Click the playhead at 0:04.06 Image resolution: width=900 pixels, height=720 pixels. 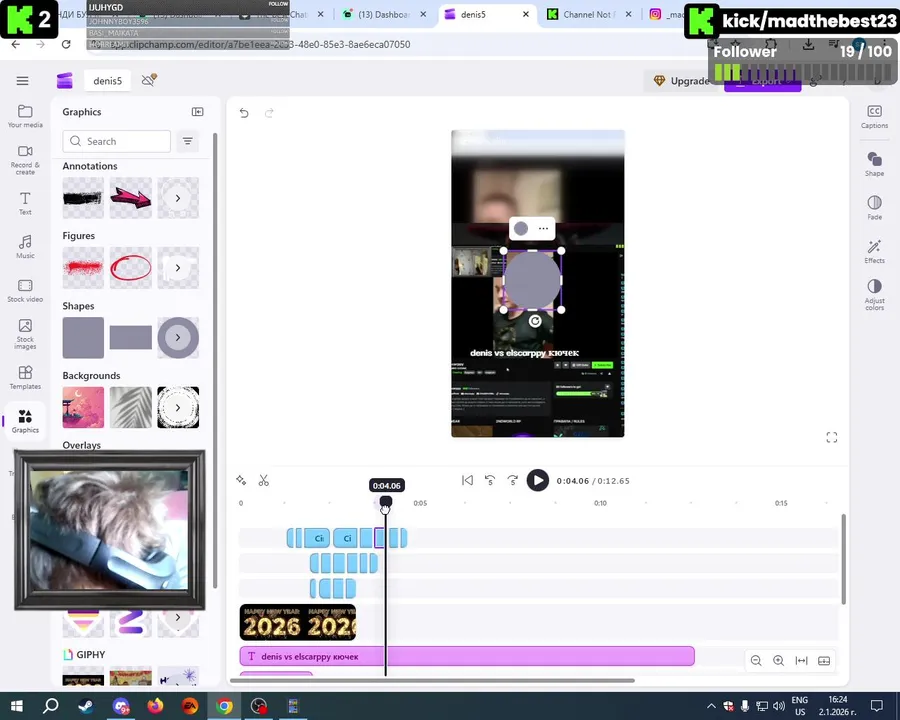pos(386,501)
